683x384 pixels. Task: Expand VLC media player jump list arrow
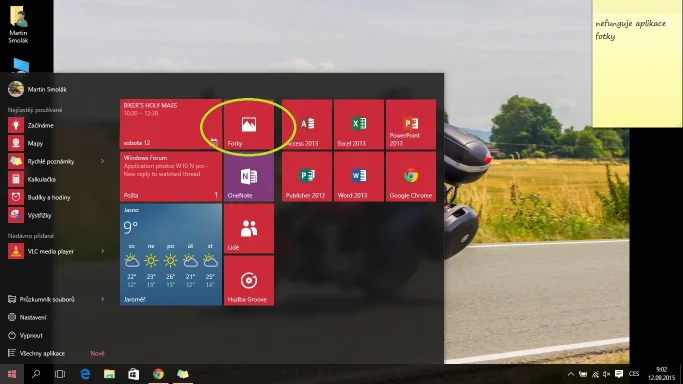click(102, 251)
